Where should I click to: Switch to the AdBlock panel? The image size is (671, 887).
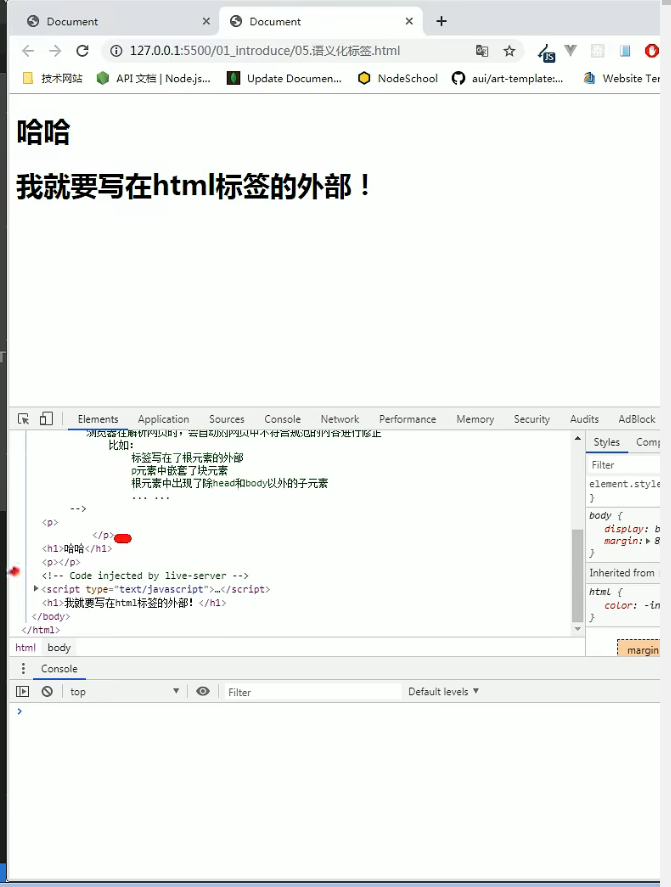coord(636,419)
